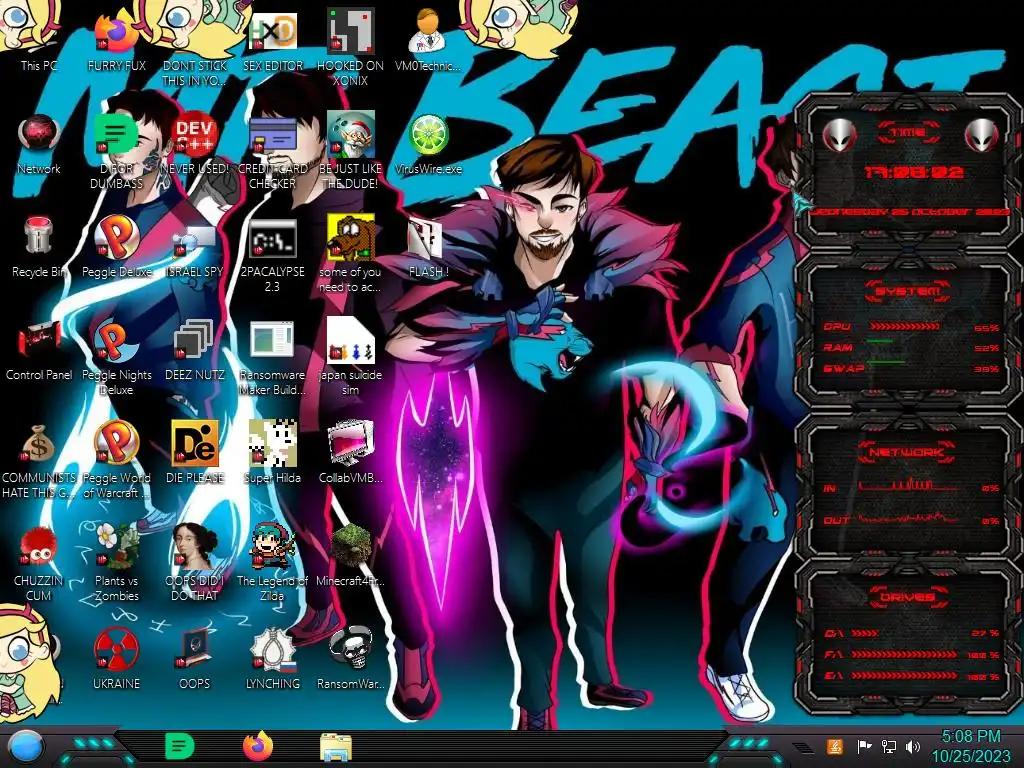Select the FURRY FUX Firefox shortcut

pos(116,41)
